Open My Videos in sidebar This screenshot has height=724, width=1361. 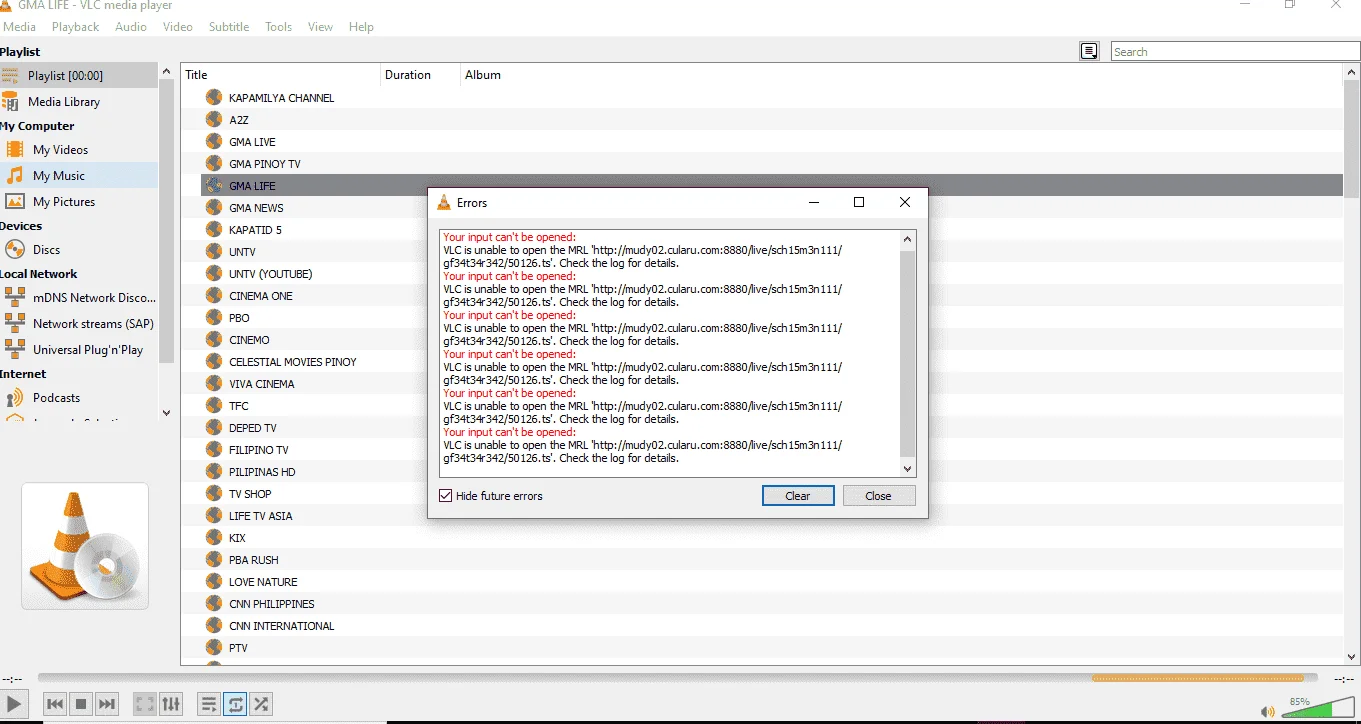79,150
